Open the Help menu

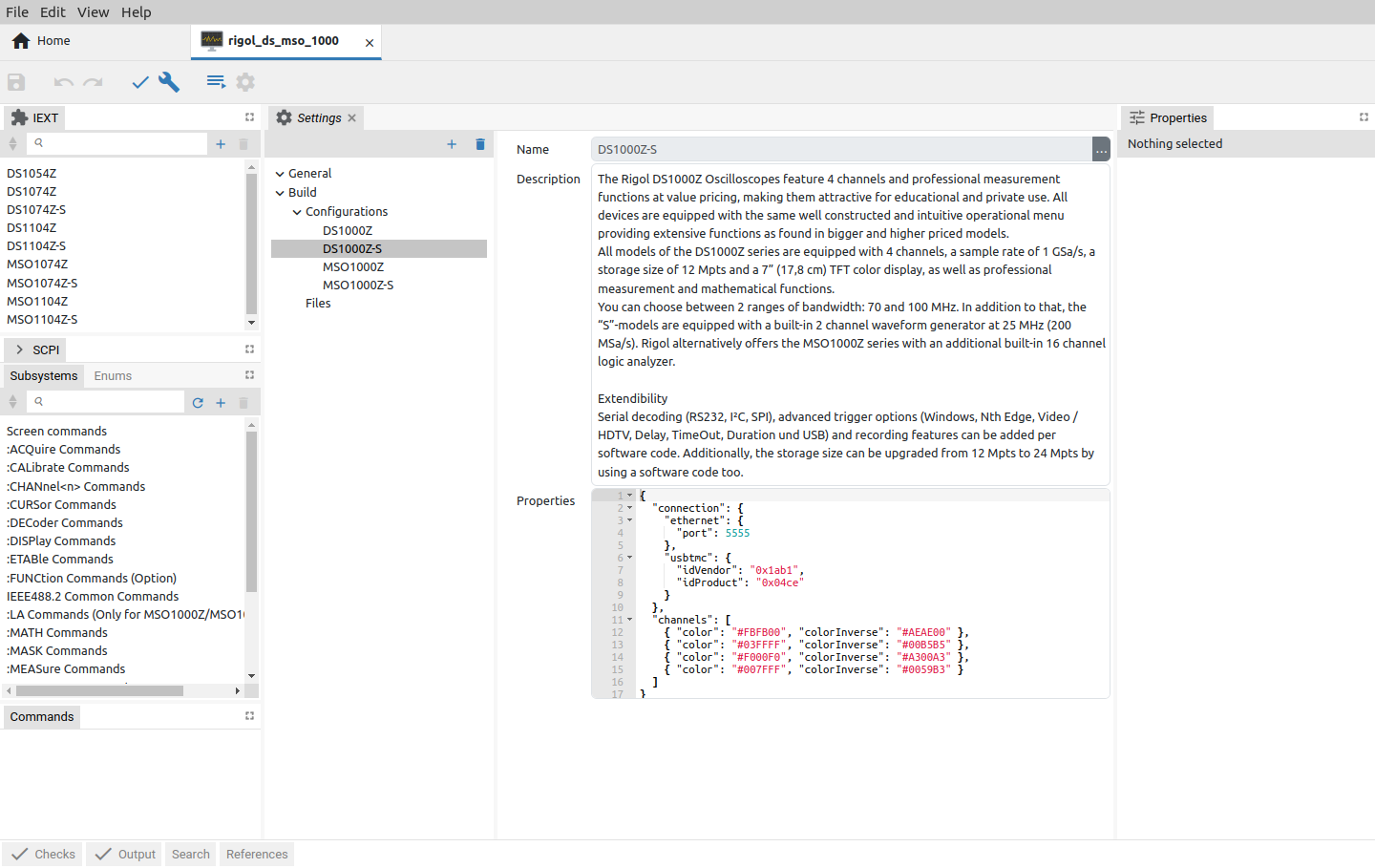(x=136, y=12)
